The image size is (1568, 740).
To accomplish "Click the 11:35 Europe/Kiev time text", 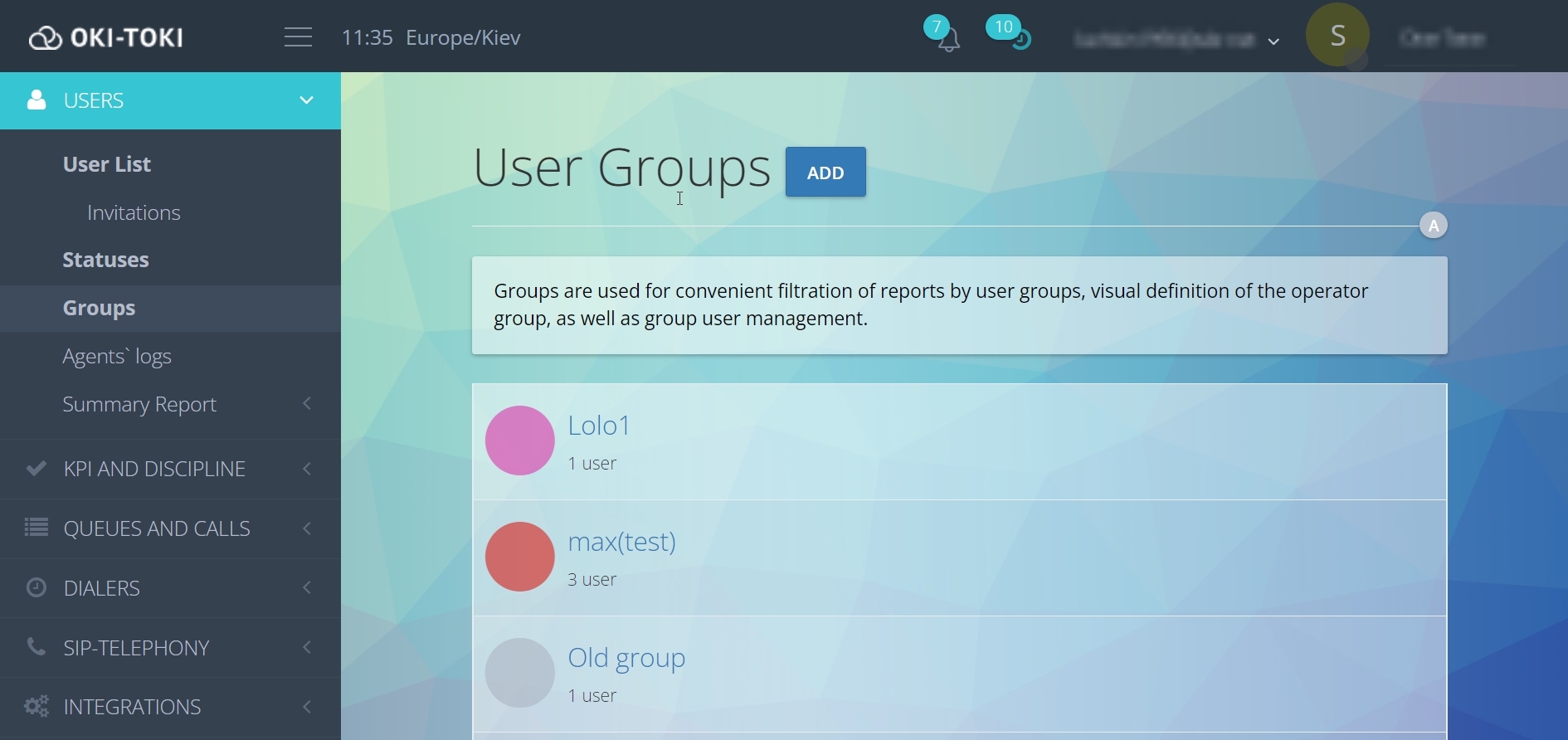I will (431, 38).
